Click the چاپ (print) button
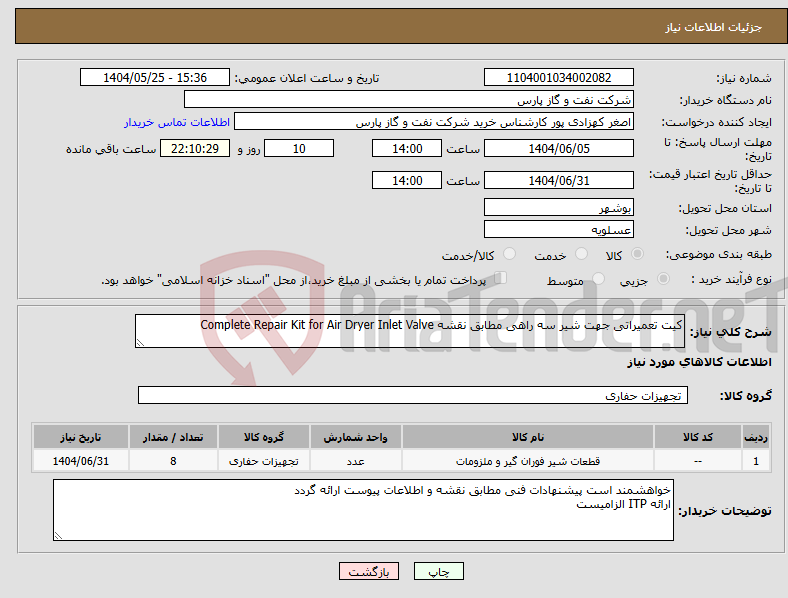The height and width of the screenshot is (598, 788). [x=438, y=571]
